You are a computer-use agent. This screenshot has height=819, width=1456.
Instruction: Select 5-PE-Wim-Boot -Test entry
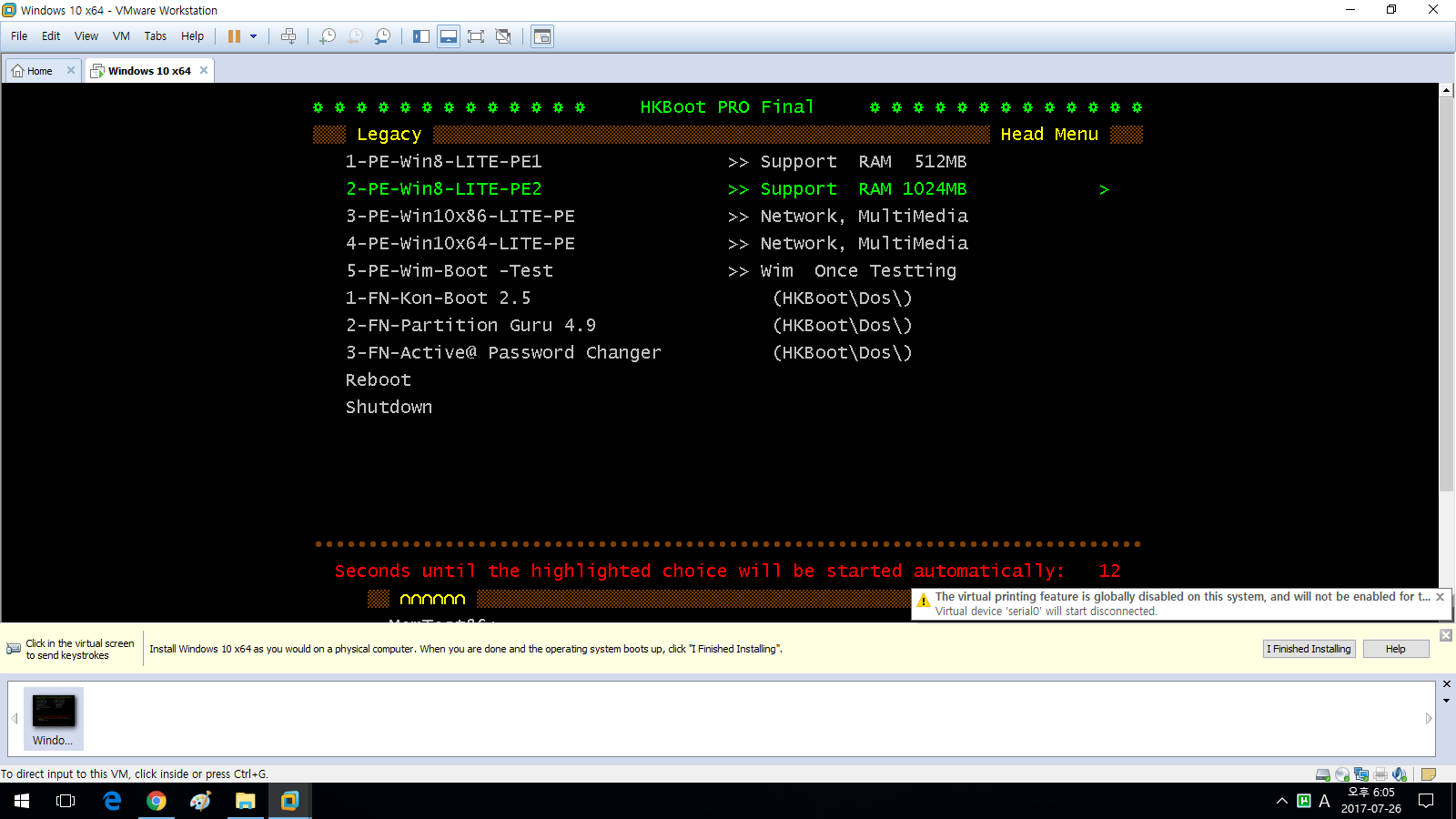tap(450, 271)
